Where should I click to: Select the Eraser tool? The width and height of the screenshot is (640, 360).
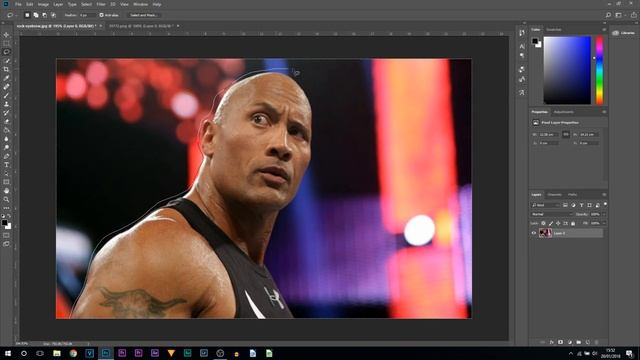pos(6,121)
